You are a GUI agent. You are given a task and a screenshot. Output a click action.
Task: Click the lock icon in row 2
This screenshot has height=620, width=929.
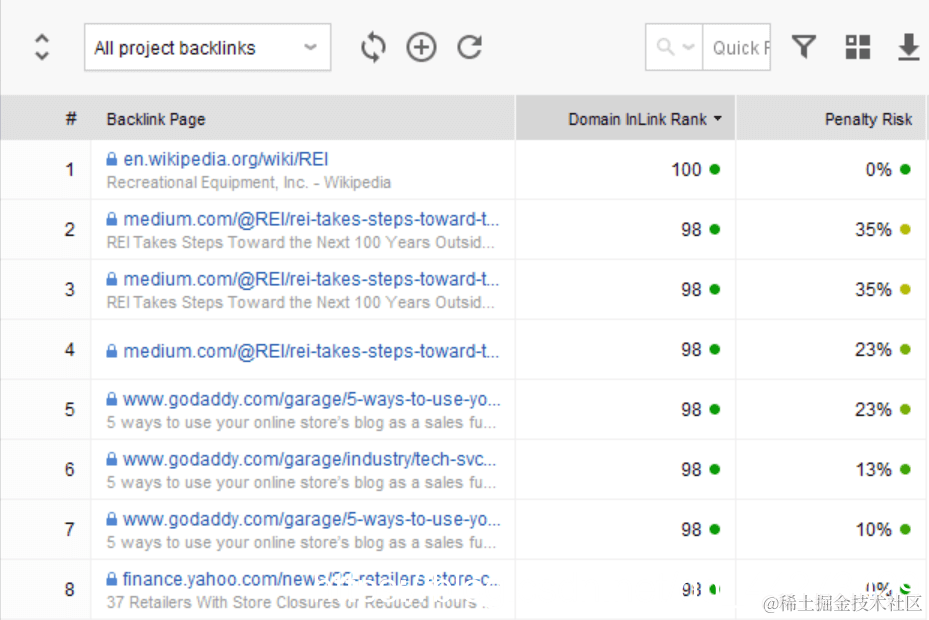[x=111, y=219]
